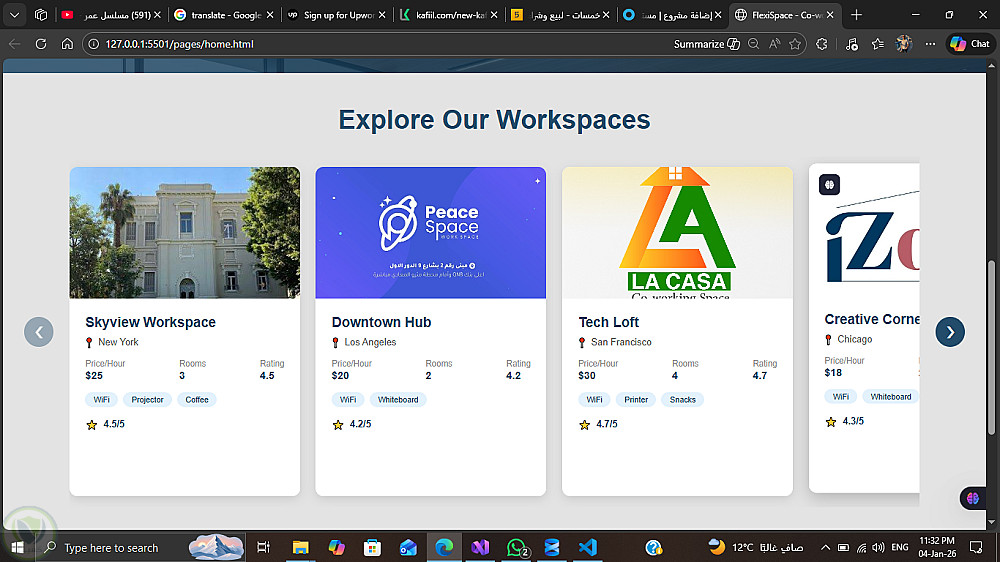
Task: Open the Settings and more ellipsis menu
Action: coord(930,44)
